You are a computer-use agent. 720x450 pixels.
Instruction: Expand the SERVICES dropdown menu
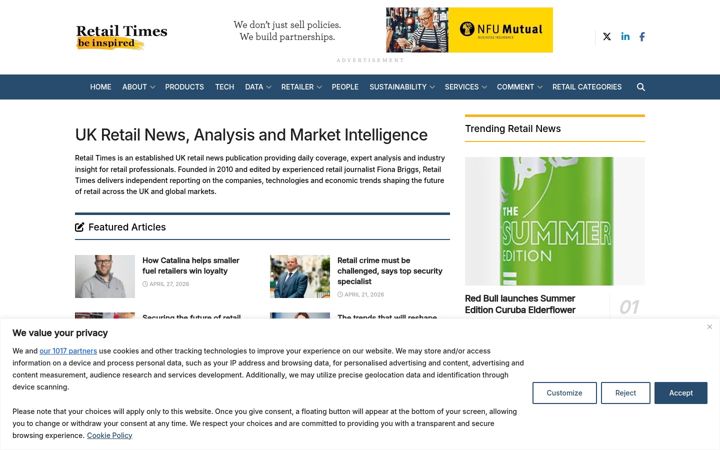pyautogui.click(x=466, y=87)
